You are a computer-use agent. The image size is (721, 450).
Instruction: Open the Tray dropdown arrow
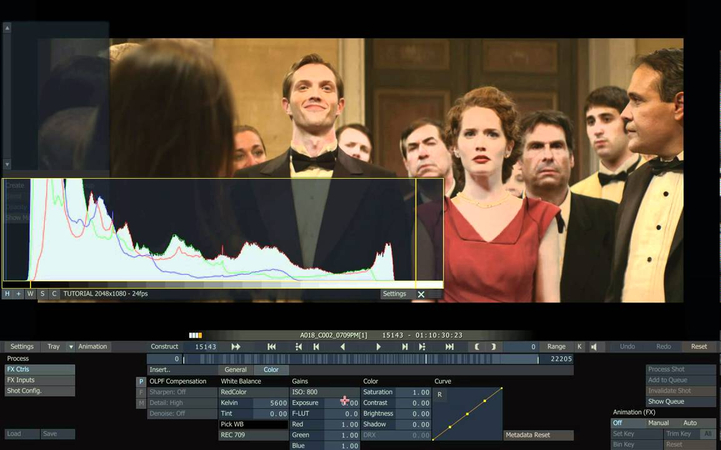coord(71,347)
